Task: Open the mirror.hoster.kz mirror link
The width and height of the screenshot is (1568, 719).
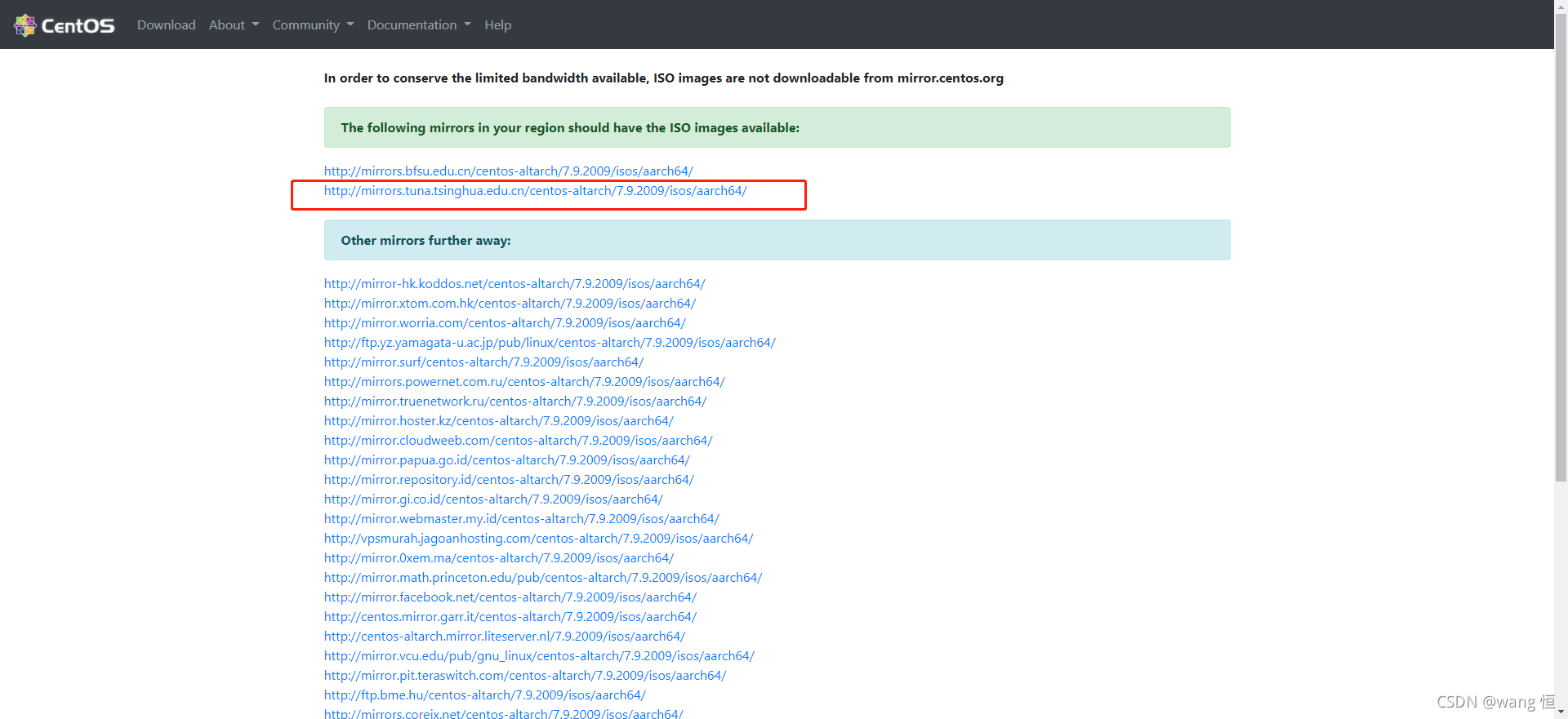Action: pyautogui.click(x=499, y=421)
